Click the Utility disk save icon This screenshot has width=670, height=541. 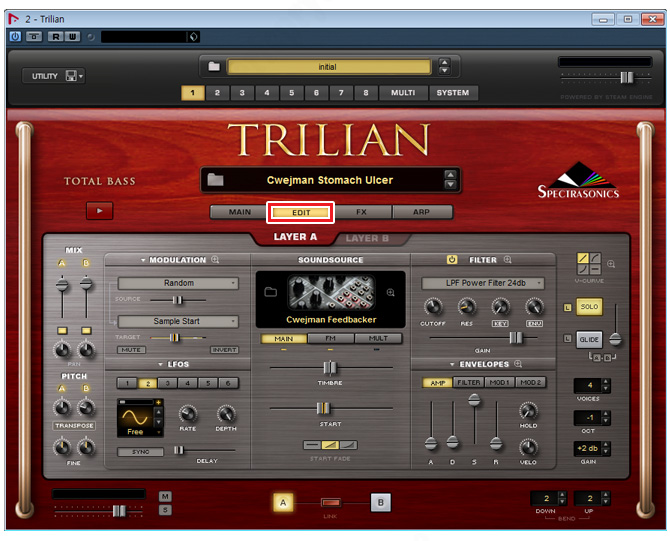click(71, 76)
